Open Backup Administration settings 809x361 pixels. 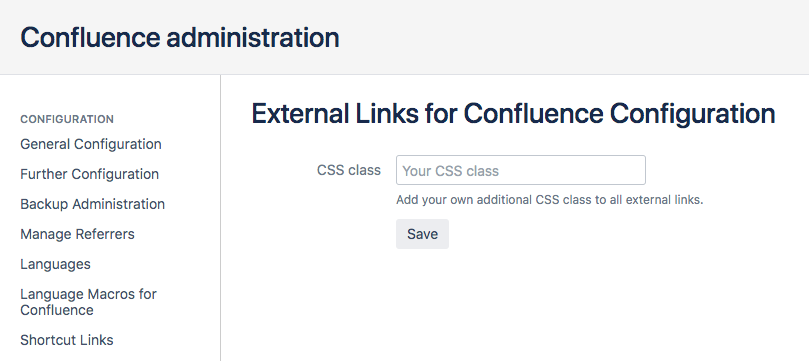(92, 204)
